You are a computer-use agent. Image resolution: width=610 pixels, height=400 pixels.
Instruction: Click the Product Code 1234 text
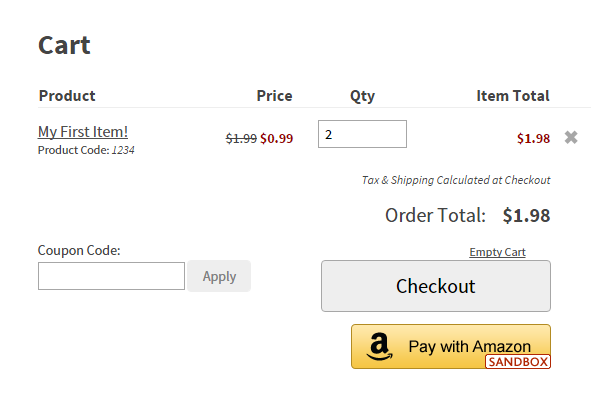click(86, 150)
